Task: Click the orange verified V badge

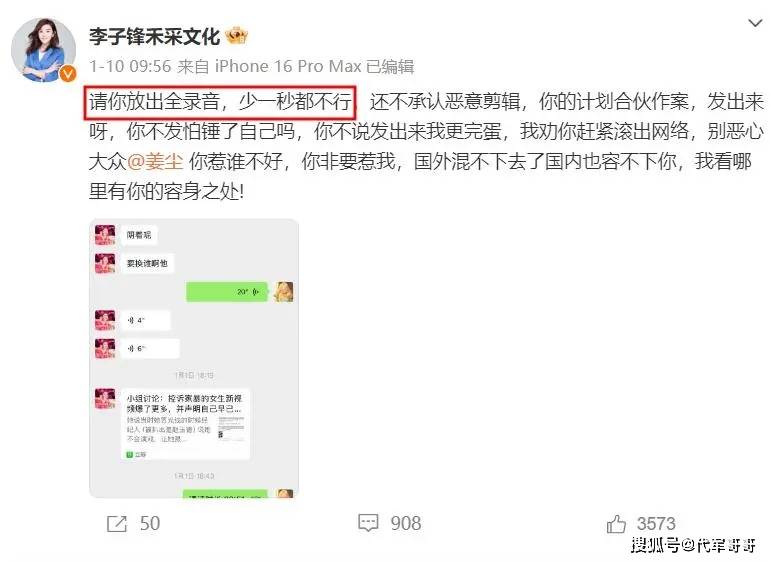Action: [x=68, y=74]
